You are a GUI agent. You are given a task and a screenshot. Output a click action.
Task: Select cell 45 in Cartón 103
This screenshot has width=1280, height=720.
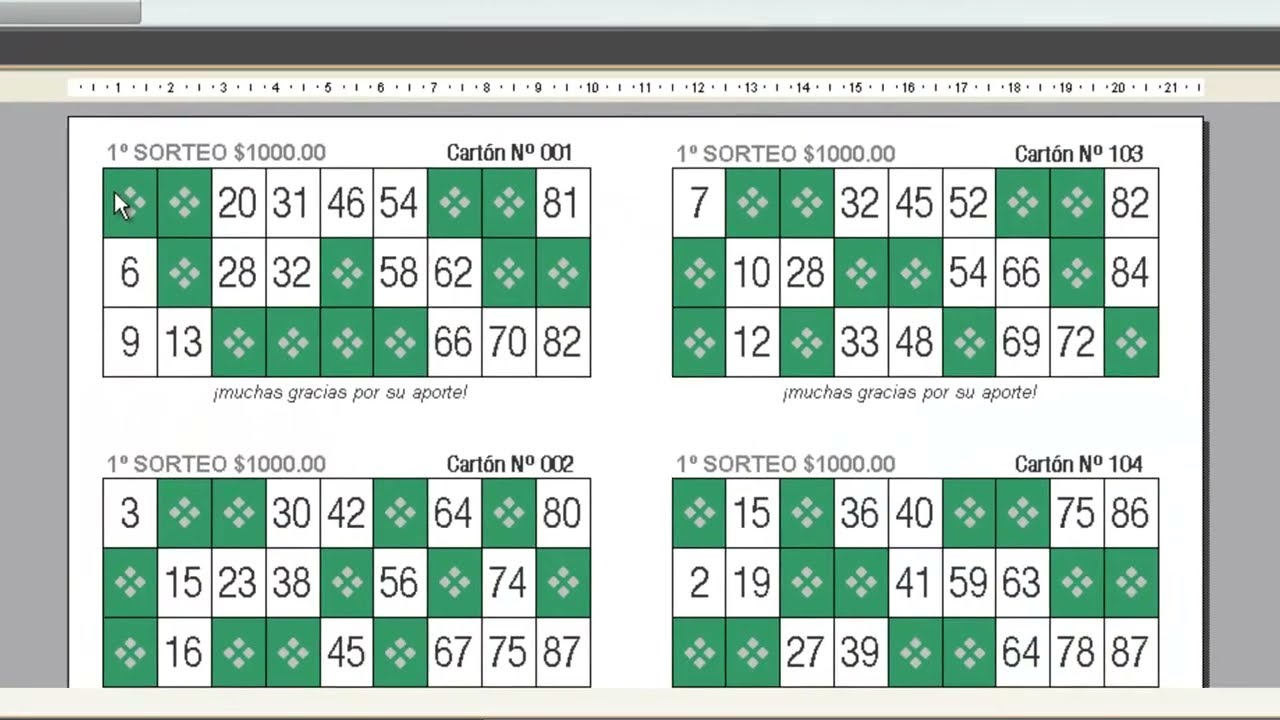click(x=915, y=203)
